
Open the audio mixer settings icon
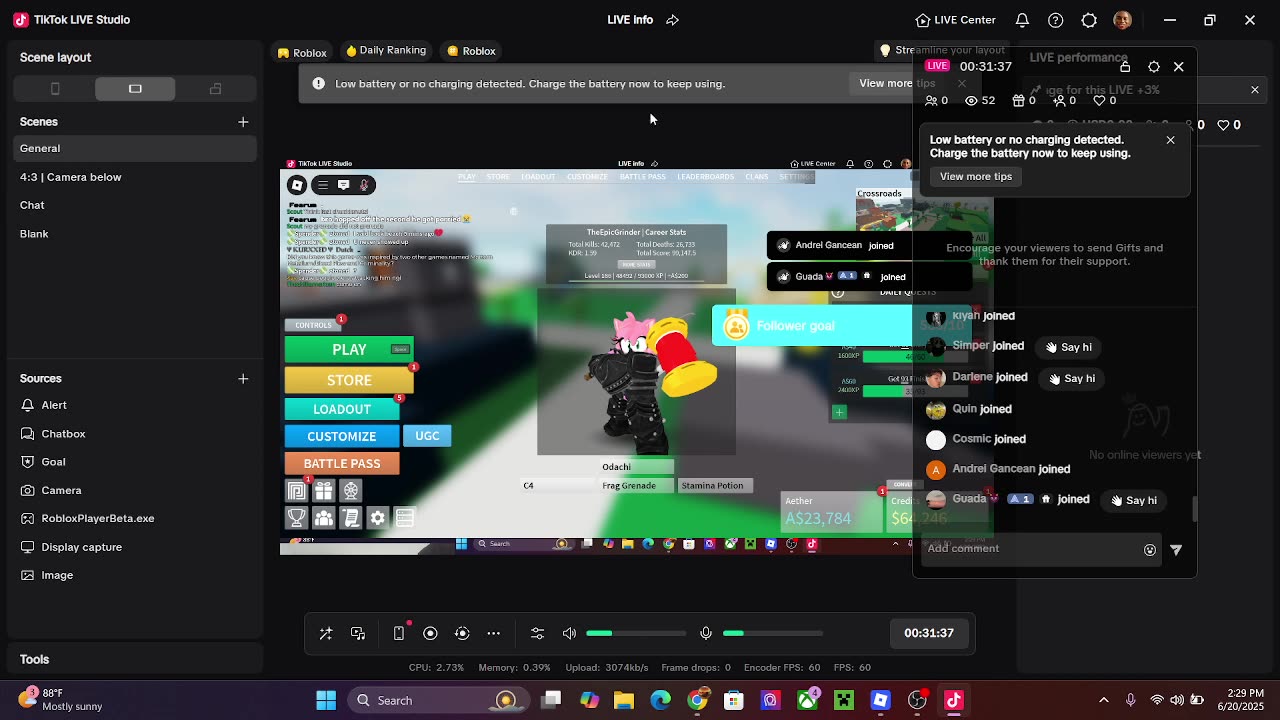(537, 633)
